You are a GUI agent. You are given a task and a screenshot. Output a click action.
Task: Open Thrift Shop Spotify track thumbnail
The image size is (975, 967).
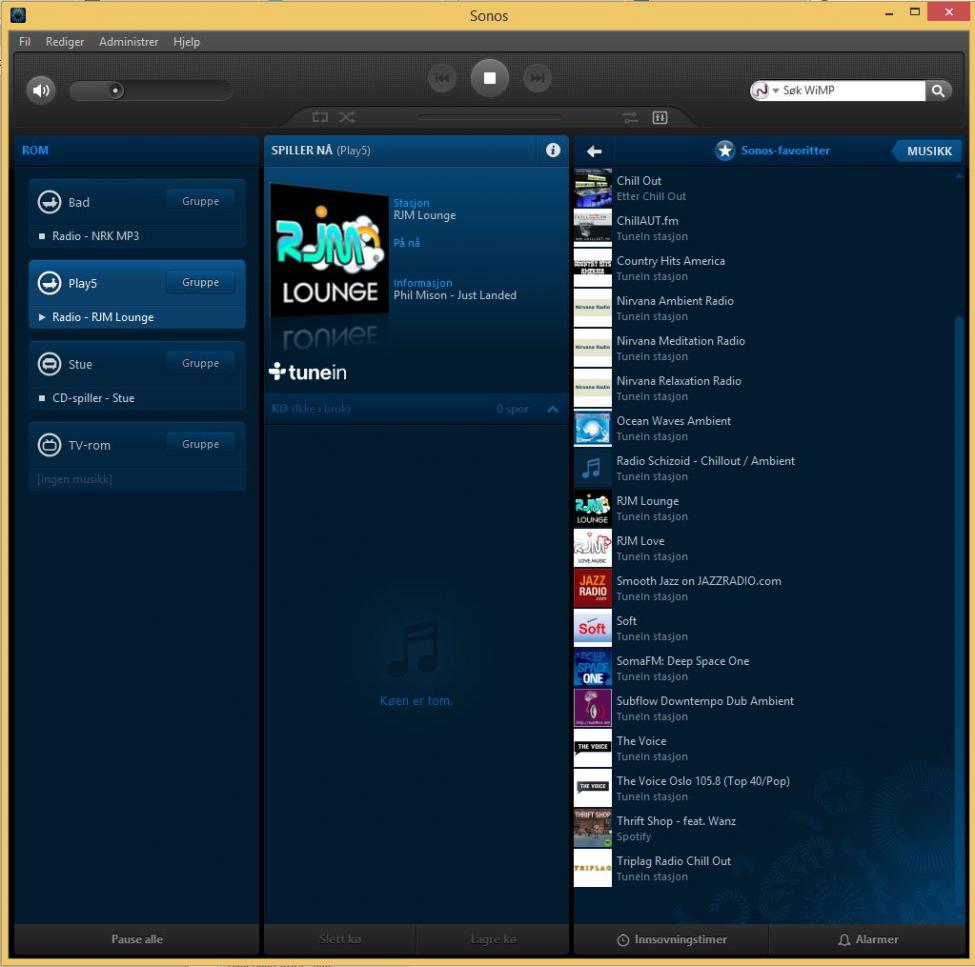[x=593, y=828]
